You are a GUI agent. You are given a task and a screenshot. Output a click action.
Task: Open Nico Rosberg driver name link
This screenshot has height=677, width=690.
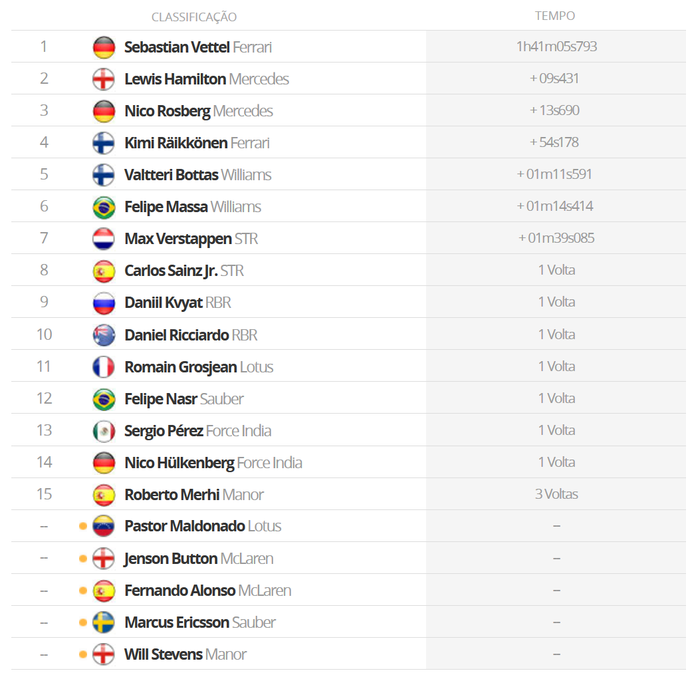click(x=167, y=111)
